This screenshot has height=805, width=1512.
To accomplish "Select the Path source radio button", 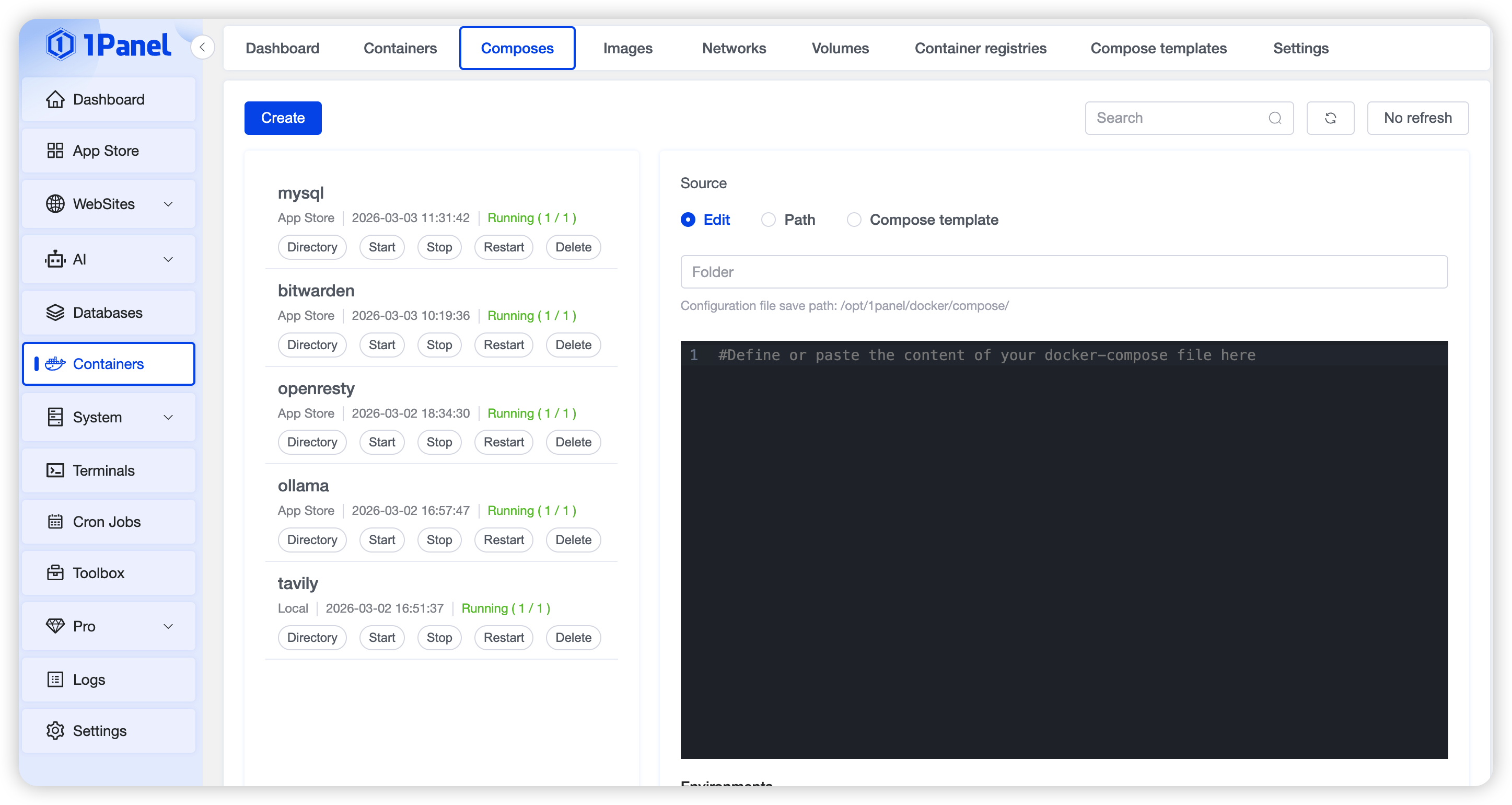I will pos(769,220).
